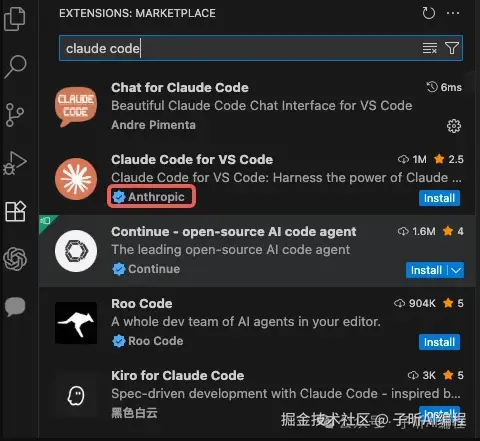Open the Explorer view in activity bar
This screenshot has width=480, height=441.
tap(15, 19)
